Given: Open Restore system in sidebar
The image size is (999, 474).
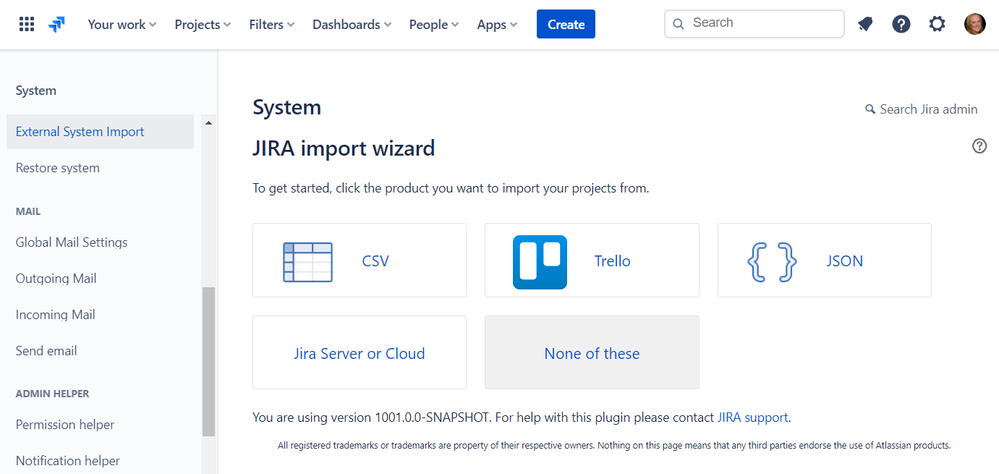Looking at the screenshot, I should 57,168.
